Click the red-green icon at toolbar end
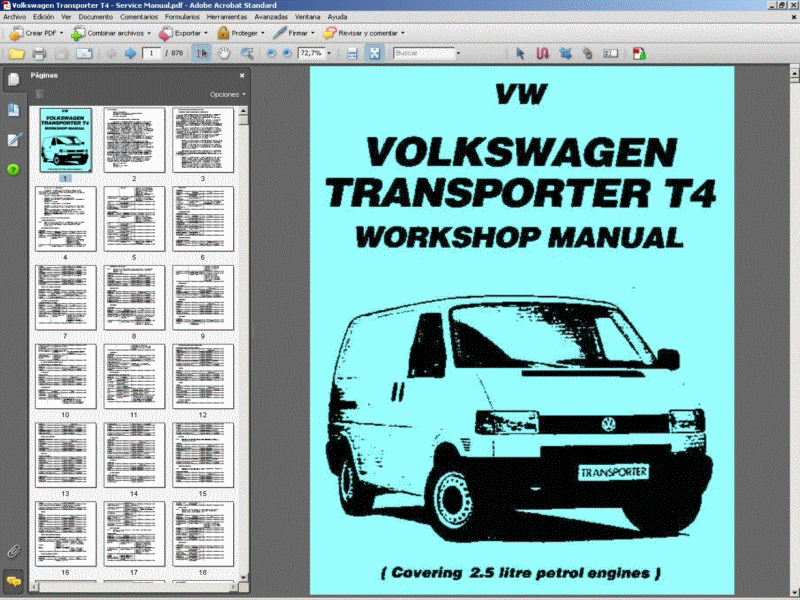800x600 pixels. click(639, 54)
